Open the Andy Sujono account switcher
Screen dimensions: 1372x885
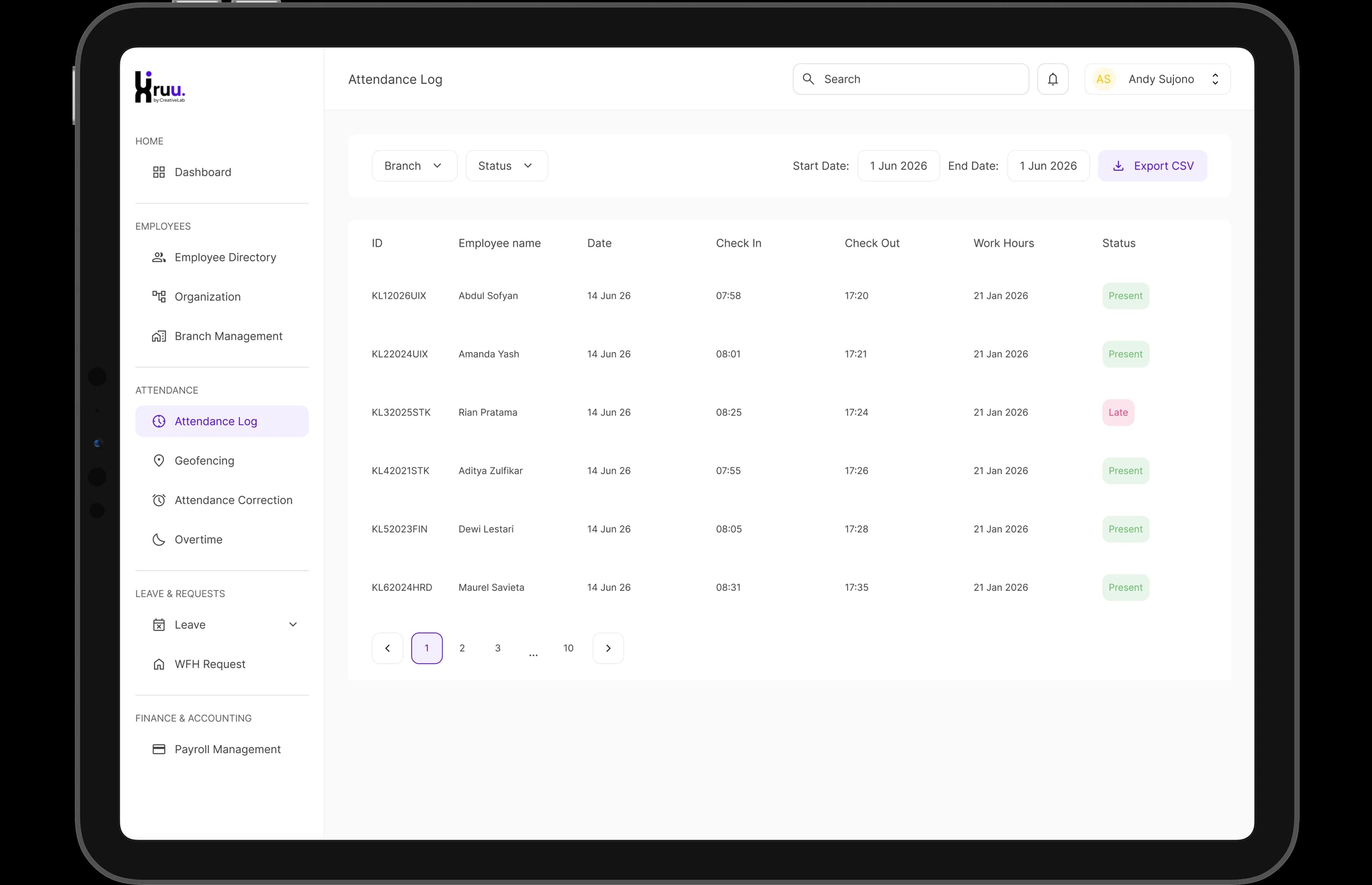coord(1157,79)
